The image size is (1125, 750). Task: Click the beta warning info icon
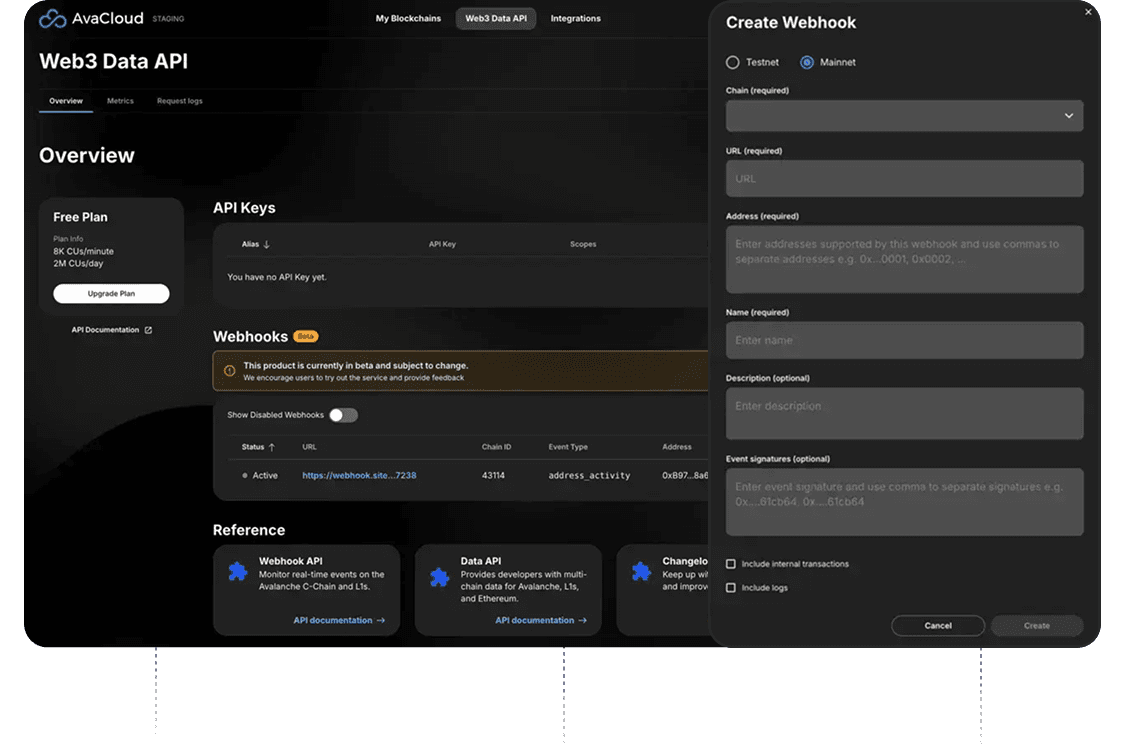click(x=230, y=371)
